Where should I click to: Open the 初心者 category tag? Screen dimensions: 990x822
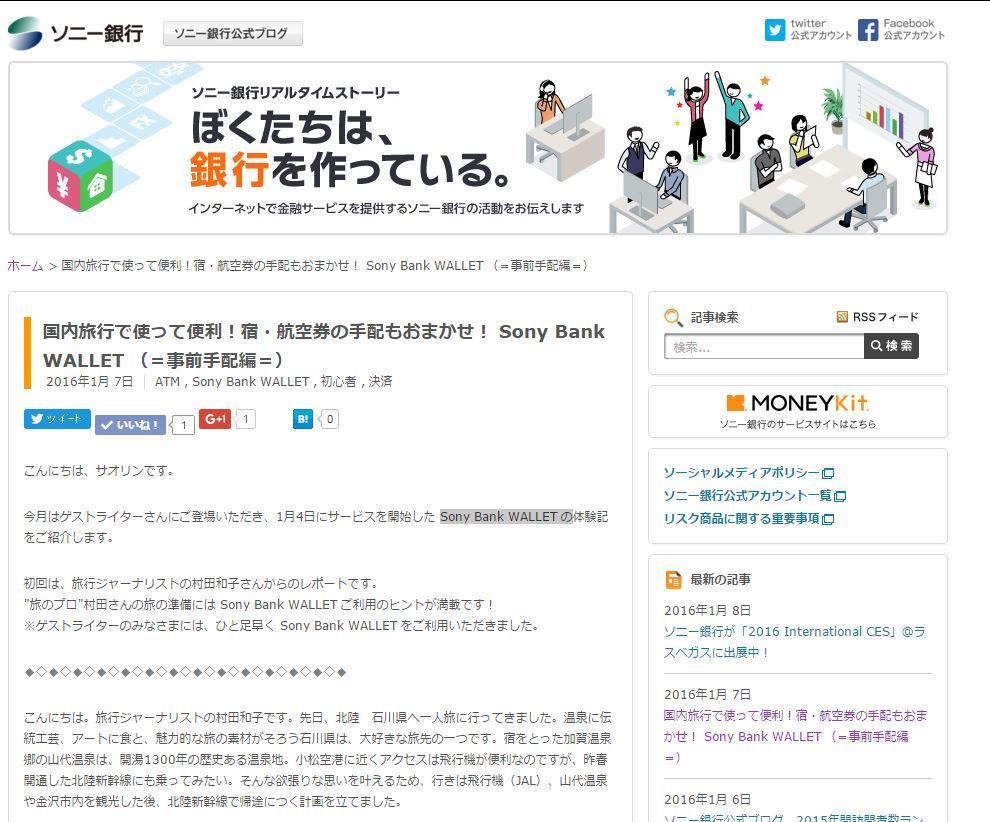[338, 381]
